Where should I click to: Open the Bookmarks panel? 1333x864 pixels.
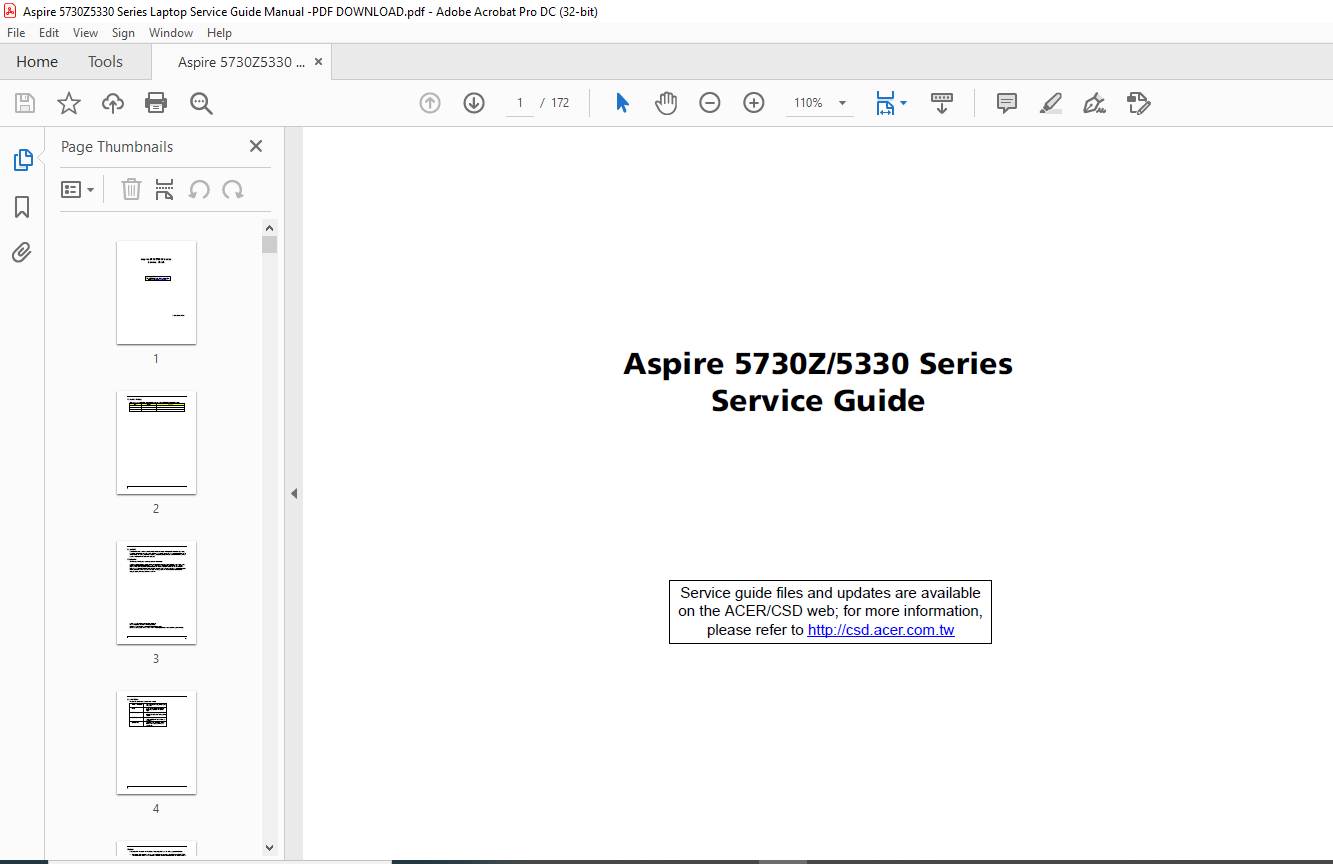click(x=22, y=207)
